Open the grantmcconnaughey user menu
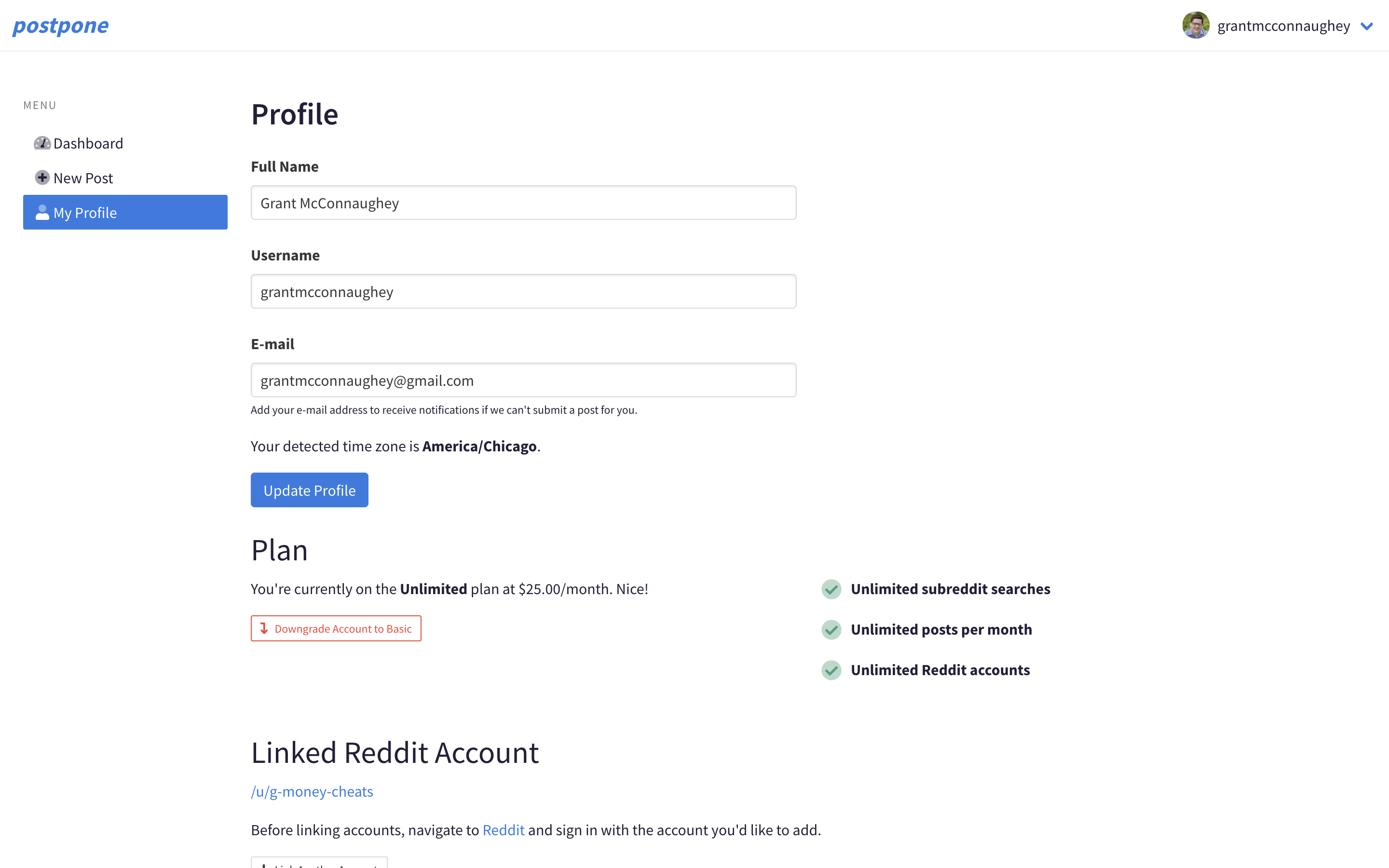Viewport: 1389px width, 868px height. (x=1283, y=26)
